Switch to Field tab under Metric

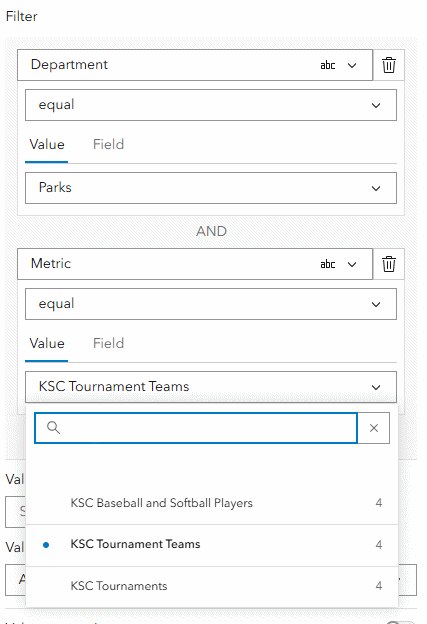[108, 343]
